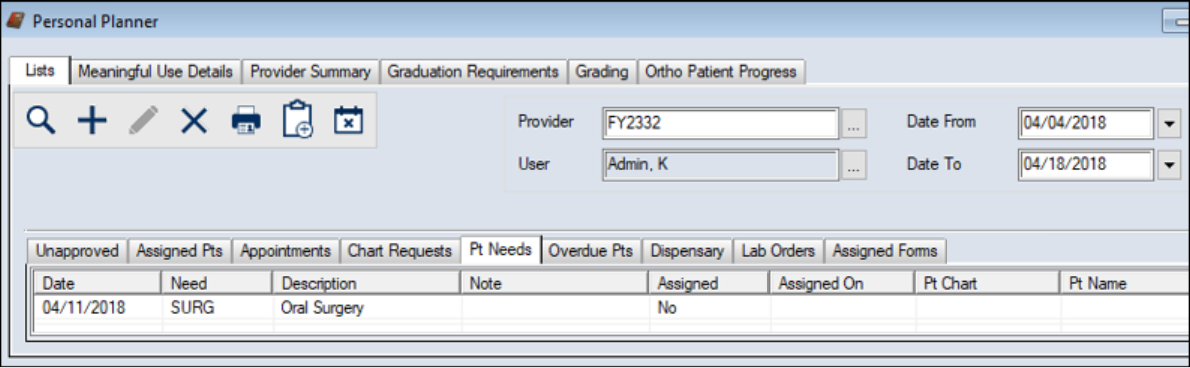
Task: Sort by the Description column header
Action: 366,284
